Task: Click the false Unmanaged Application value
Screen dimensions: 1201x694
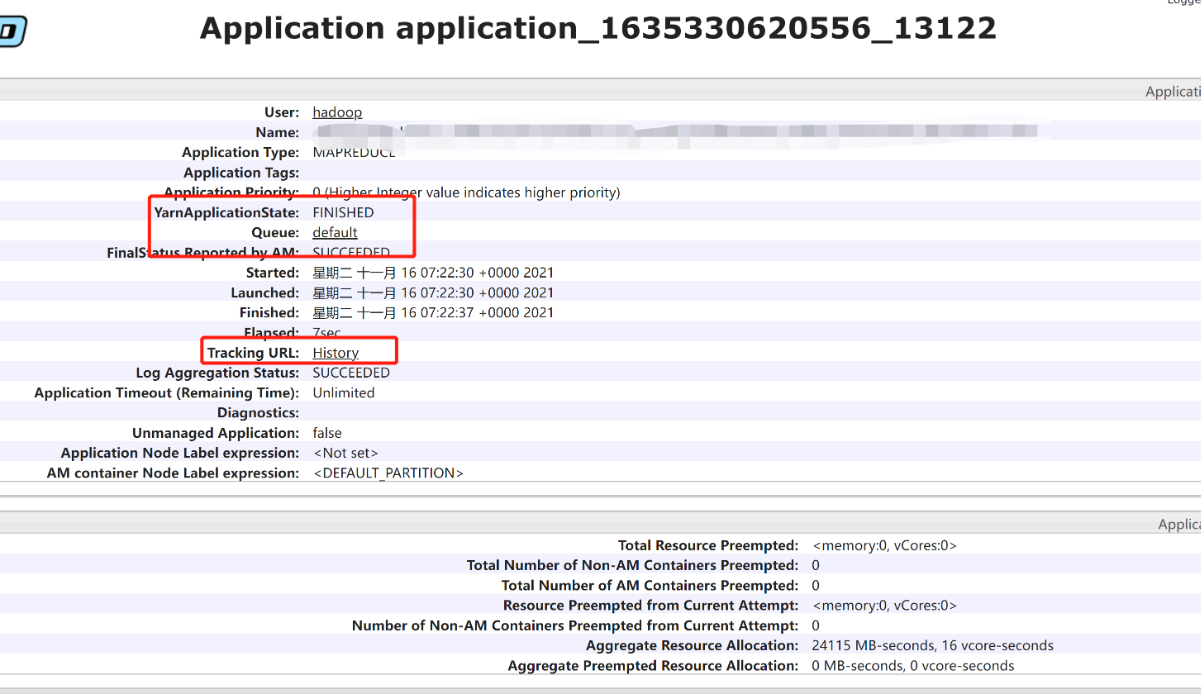Action: (x=327, y=433)
